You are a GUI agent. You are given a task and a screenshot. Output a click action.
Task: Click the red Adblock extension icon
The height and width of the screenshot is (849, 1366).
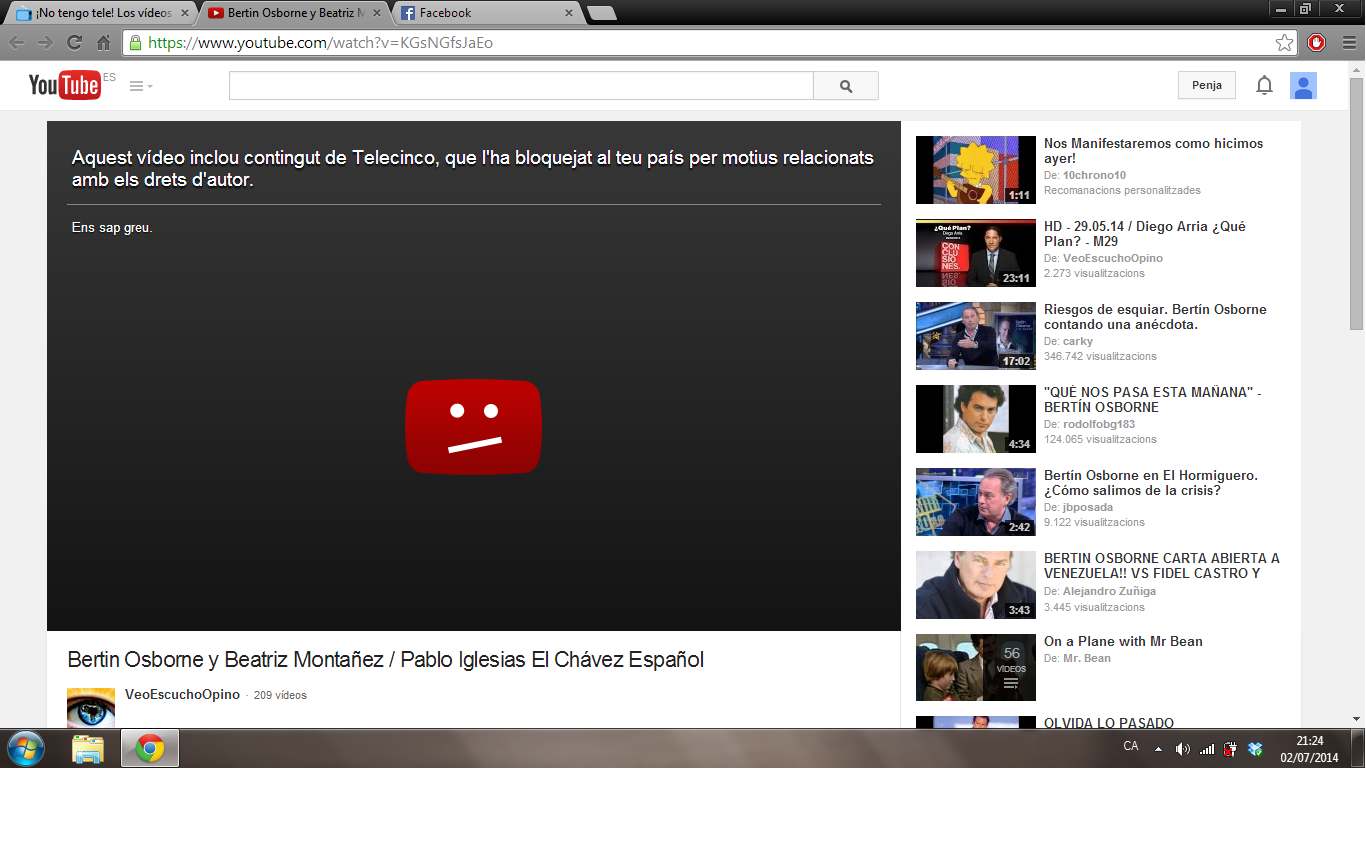[x=1316, y=43]
